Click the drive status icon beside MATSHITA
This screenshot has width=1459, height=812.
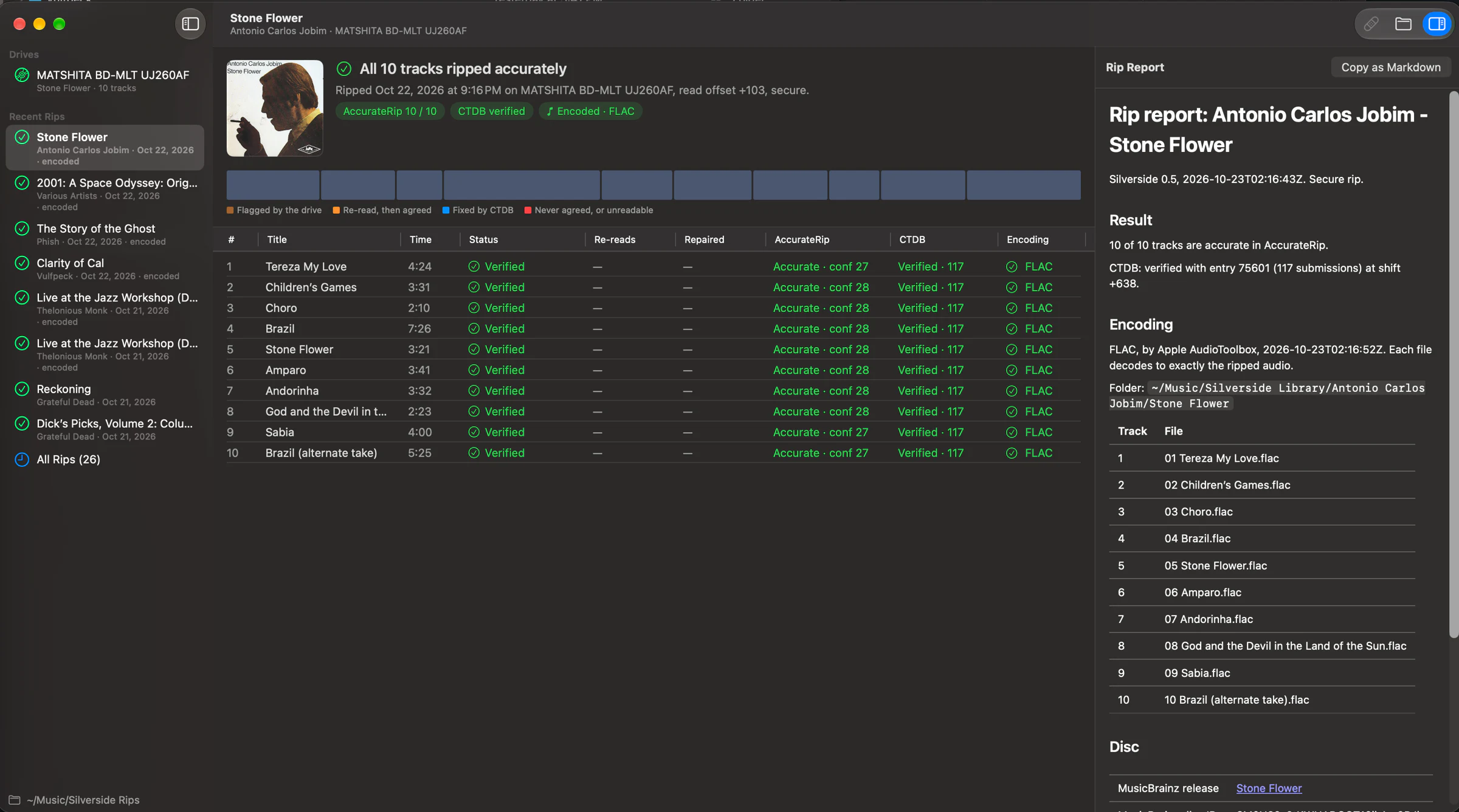point(22,75)
